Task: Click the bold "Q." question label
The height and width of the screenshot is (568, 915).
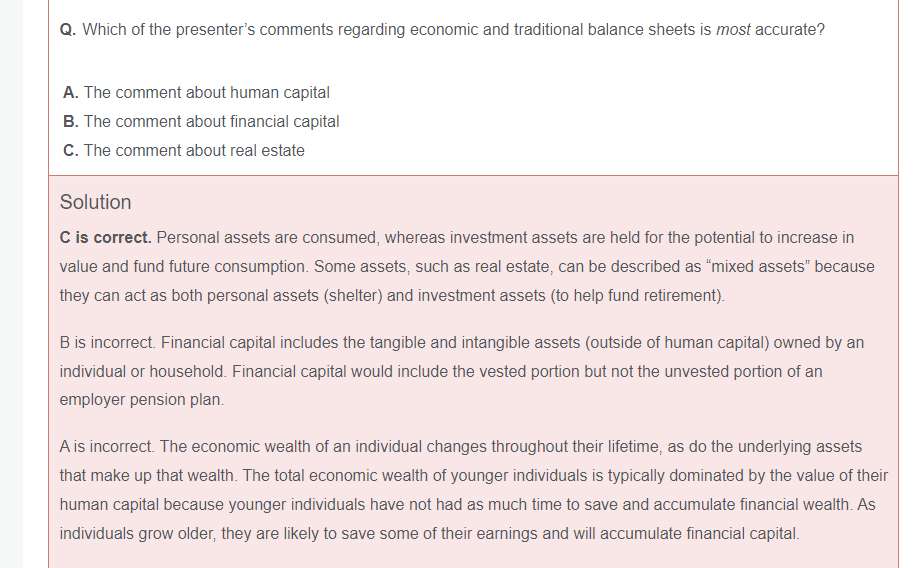Action: click(x=68, y=30)
